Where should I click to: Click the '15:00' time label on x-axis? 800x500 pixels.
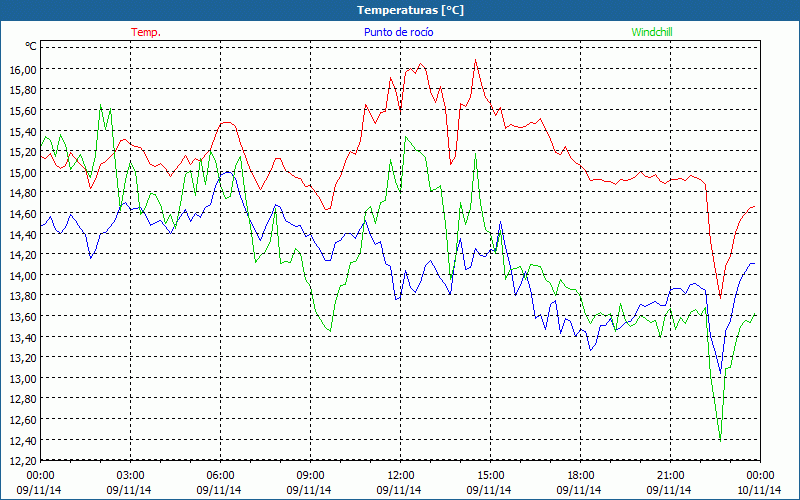click(490, 476)
